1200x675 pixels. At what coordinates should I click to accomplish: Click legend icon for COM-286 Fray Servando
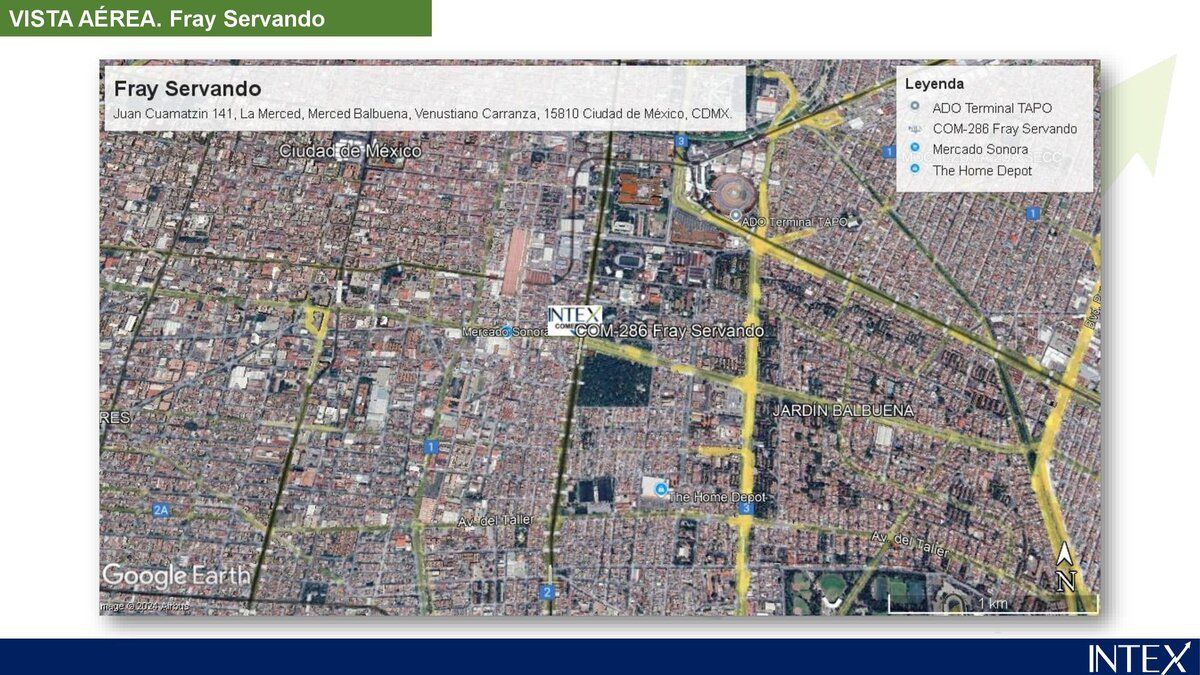click(914, 128)
